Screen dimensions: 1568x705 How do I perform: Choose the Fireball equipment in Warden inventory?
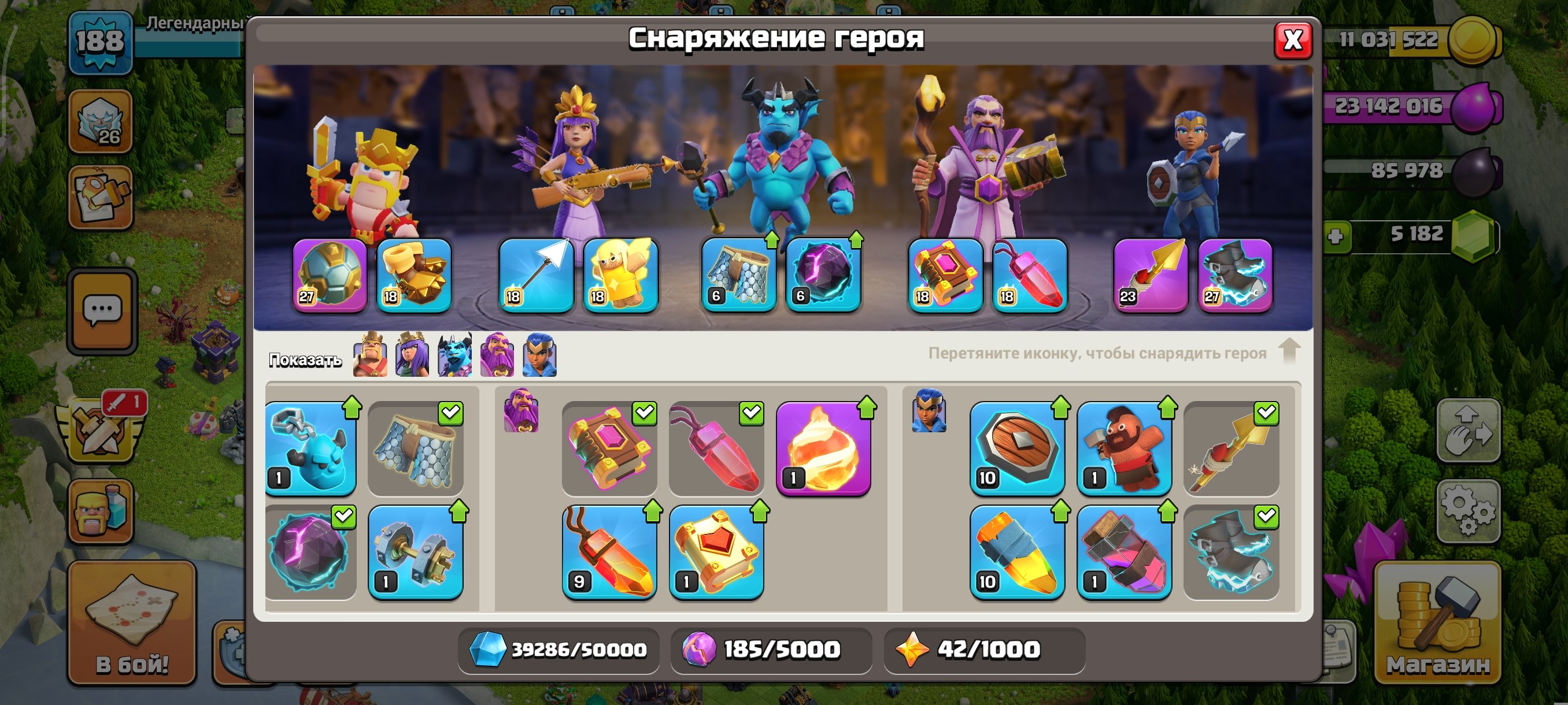tap(823, 448)
